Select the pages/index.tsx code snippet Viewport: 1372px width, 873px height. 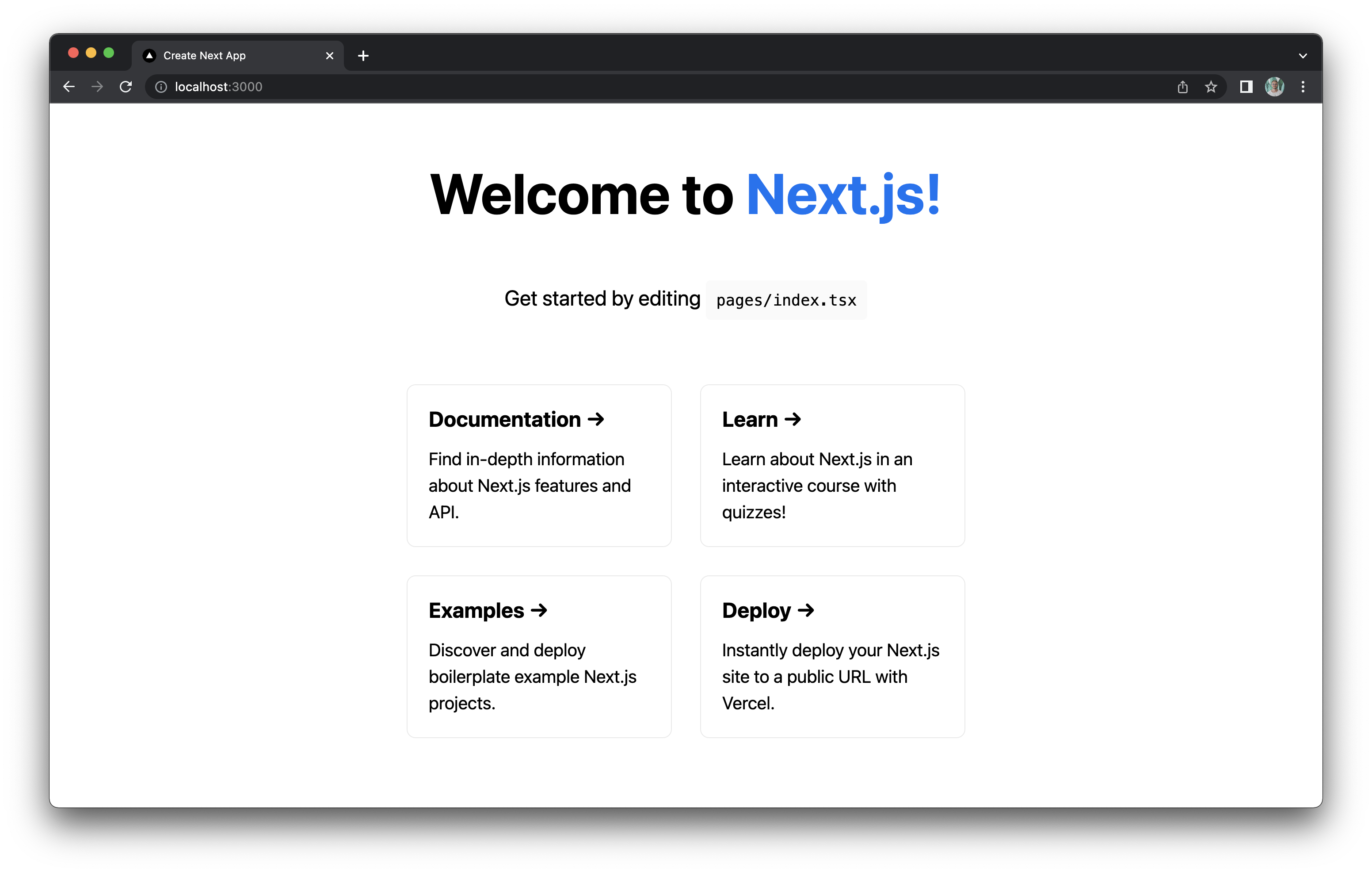click(x=786, y=299)
